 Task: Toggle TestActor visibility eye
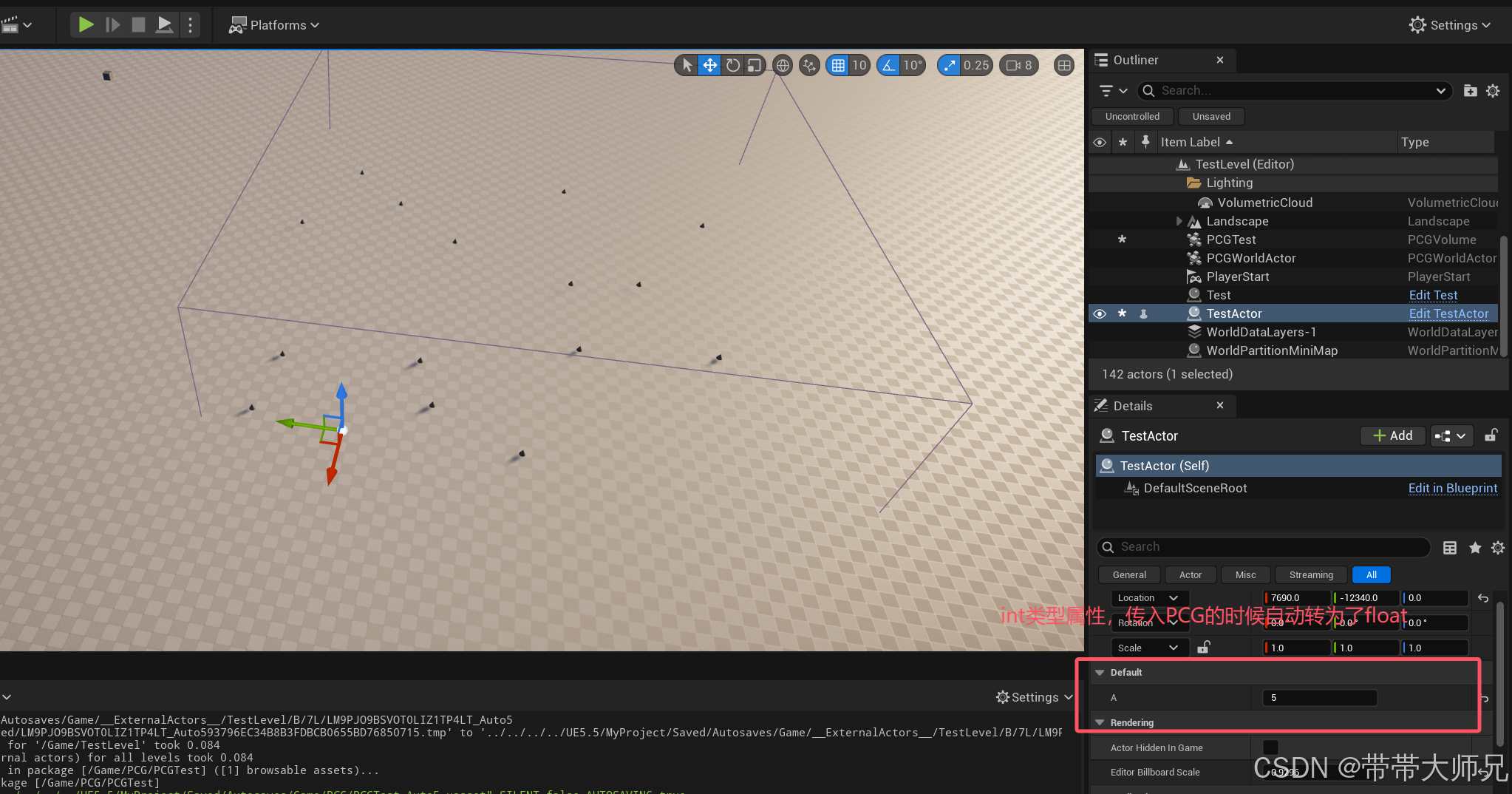point(1100,313)
